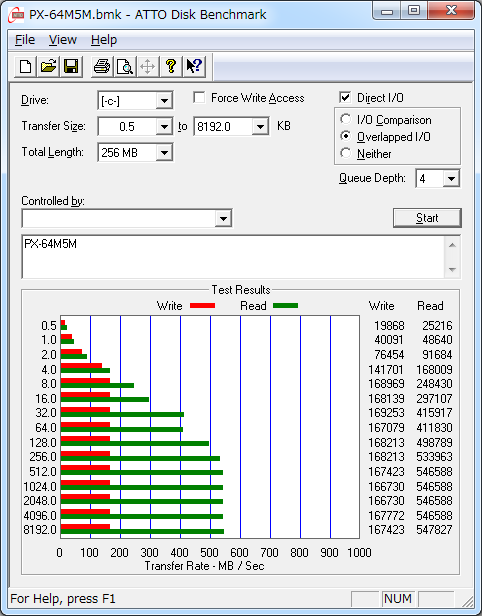
Task: Save benchmark using the floppy disk icon
Action: point(71,66)
